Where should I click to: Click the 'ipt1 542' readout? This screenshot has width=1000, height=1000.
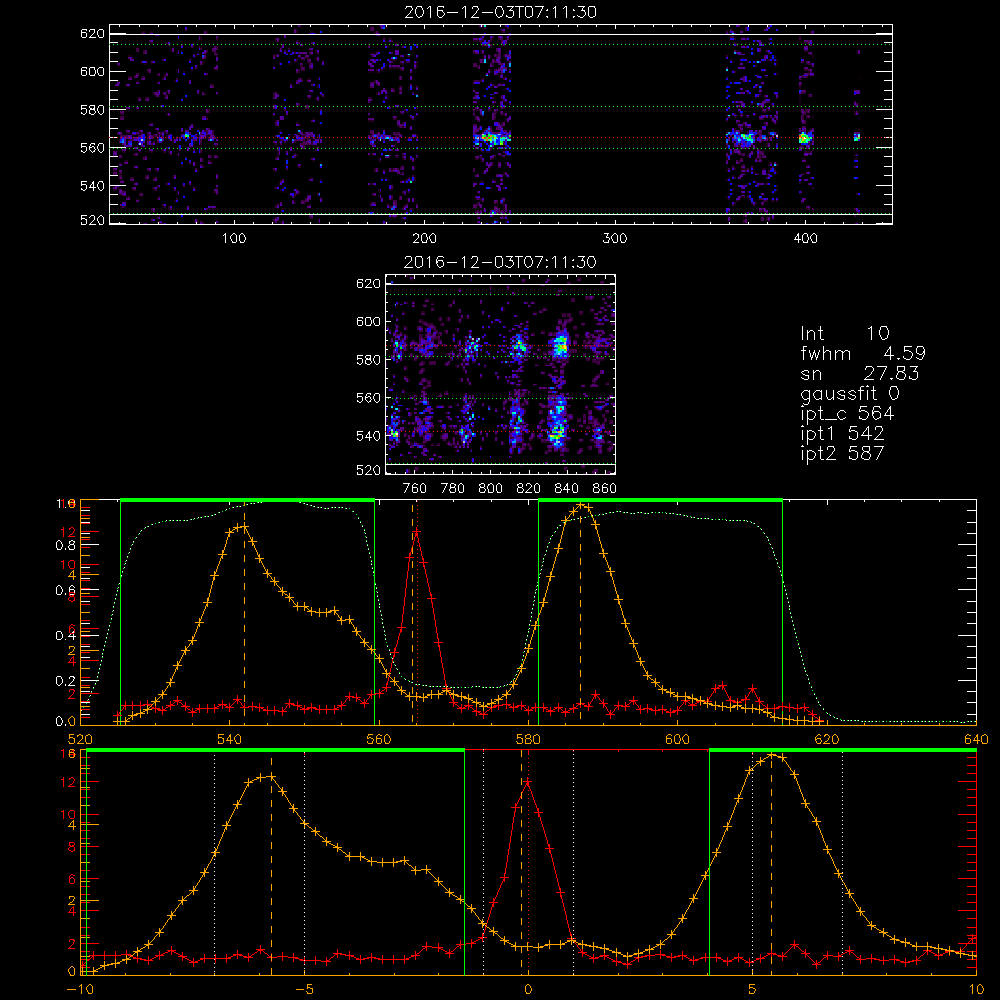coord(842,434)
